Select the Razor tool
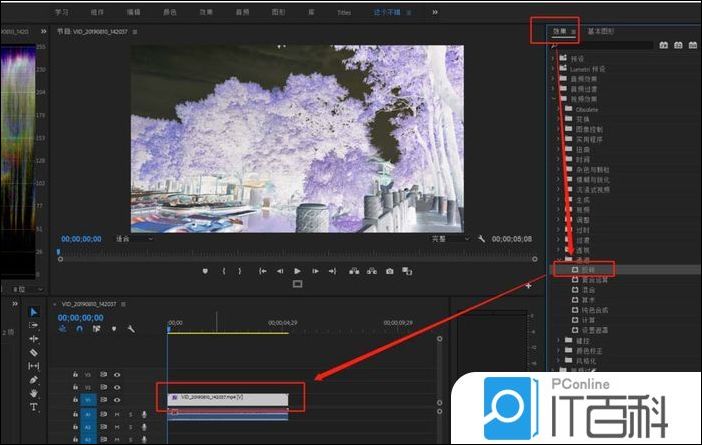Image resolution: width=702 pixels, height=445 pixels. [x=33, y=353]
